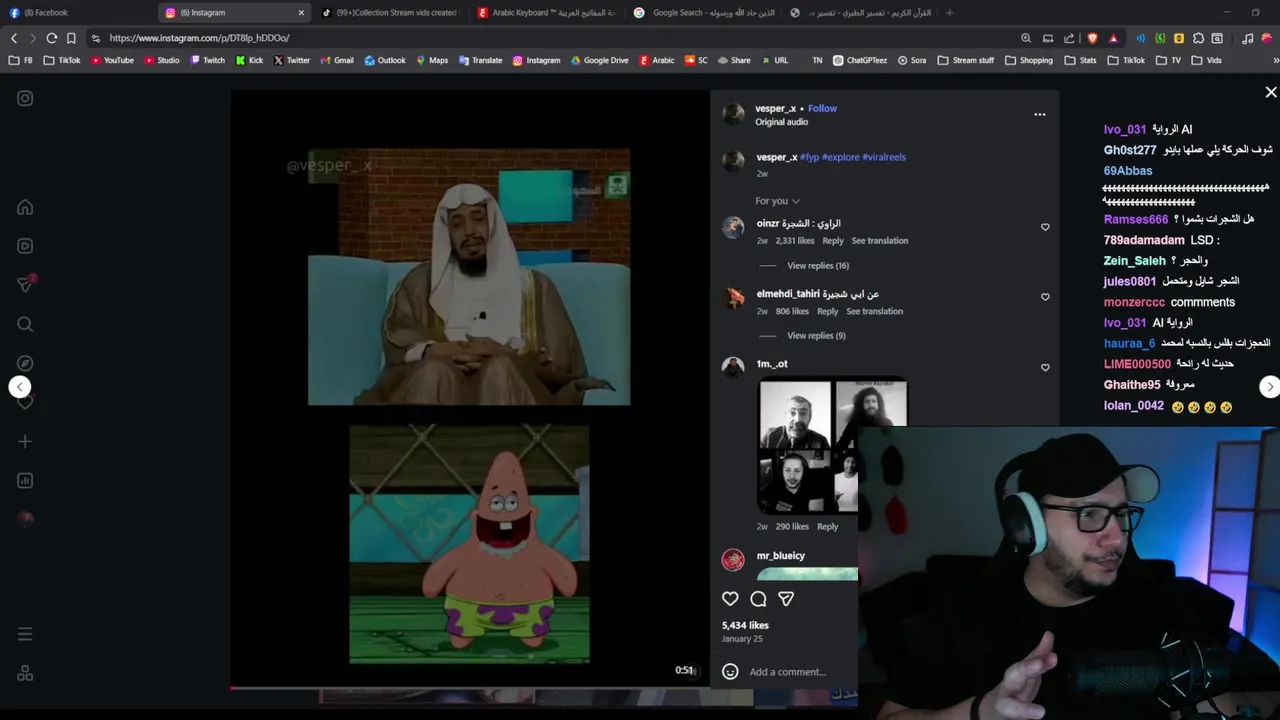
Task: Expand the For you comment sort dropdown
Action: tap(778, 201)
